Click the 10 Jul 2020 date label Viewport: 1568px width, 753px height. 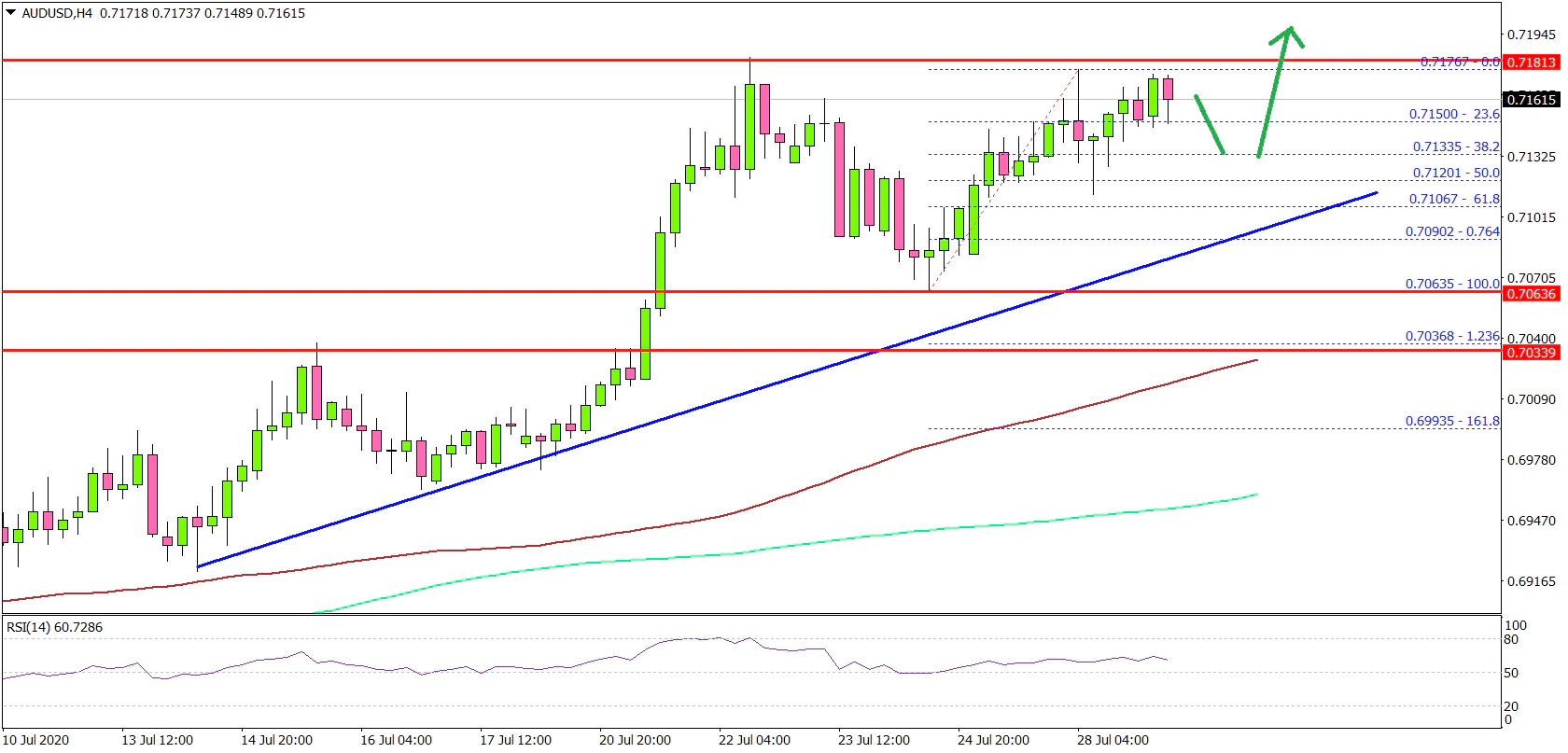click(x=36, y=740)
